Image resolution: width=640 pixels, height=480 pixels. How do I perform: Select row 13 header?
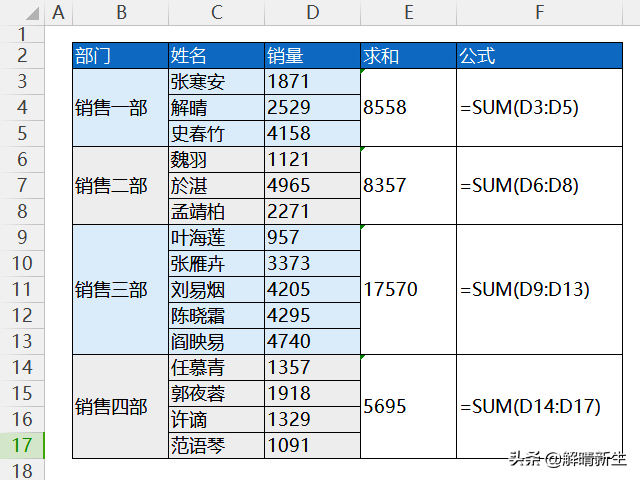pos(22,341)
